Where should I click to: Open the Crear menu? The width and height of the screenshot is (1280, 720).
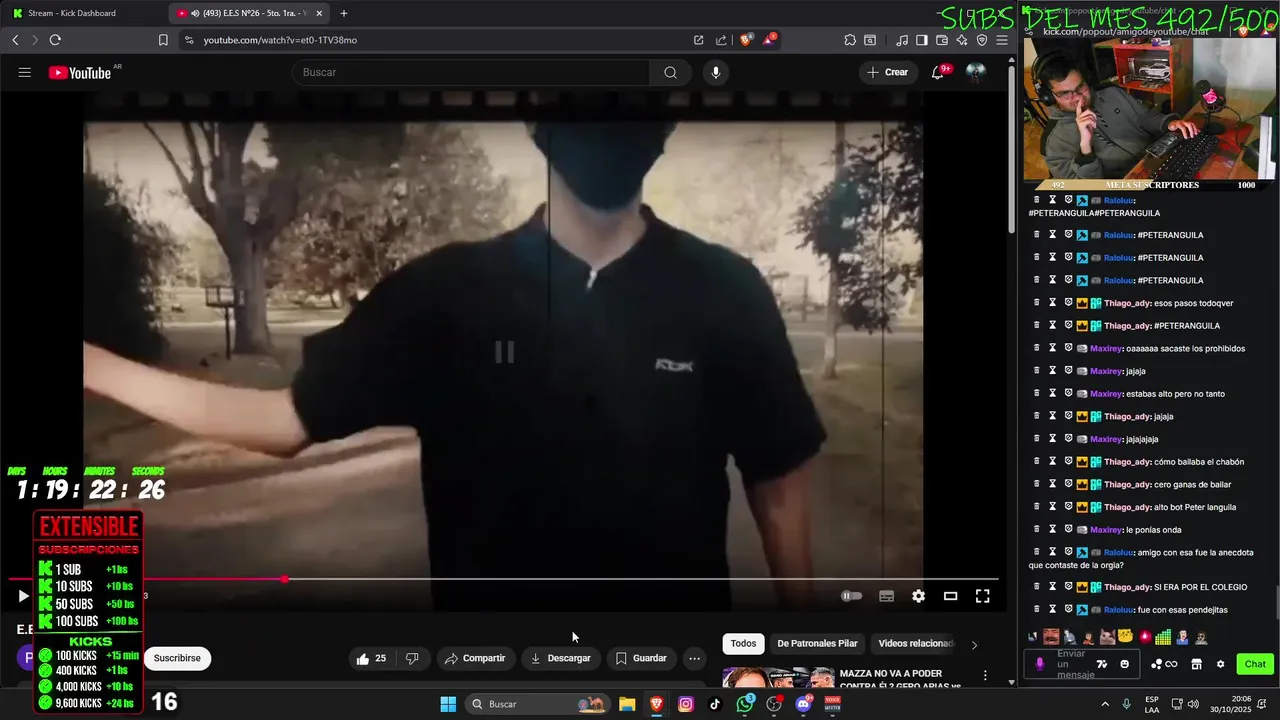pos(888,72)
